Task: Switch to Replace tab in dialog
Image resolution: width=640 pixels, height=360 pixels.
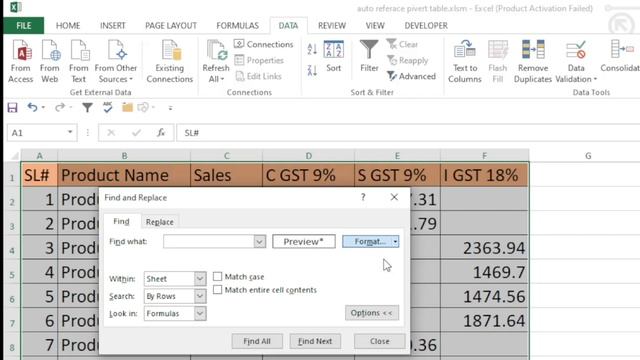Action: coord(160,222)
